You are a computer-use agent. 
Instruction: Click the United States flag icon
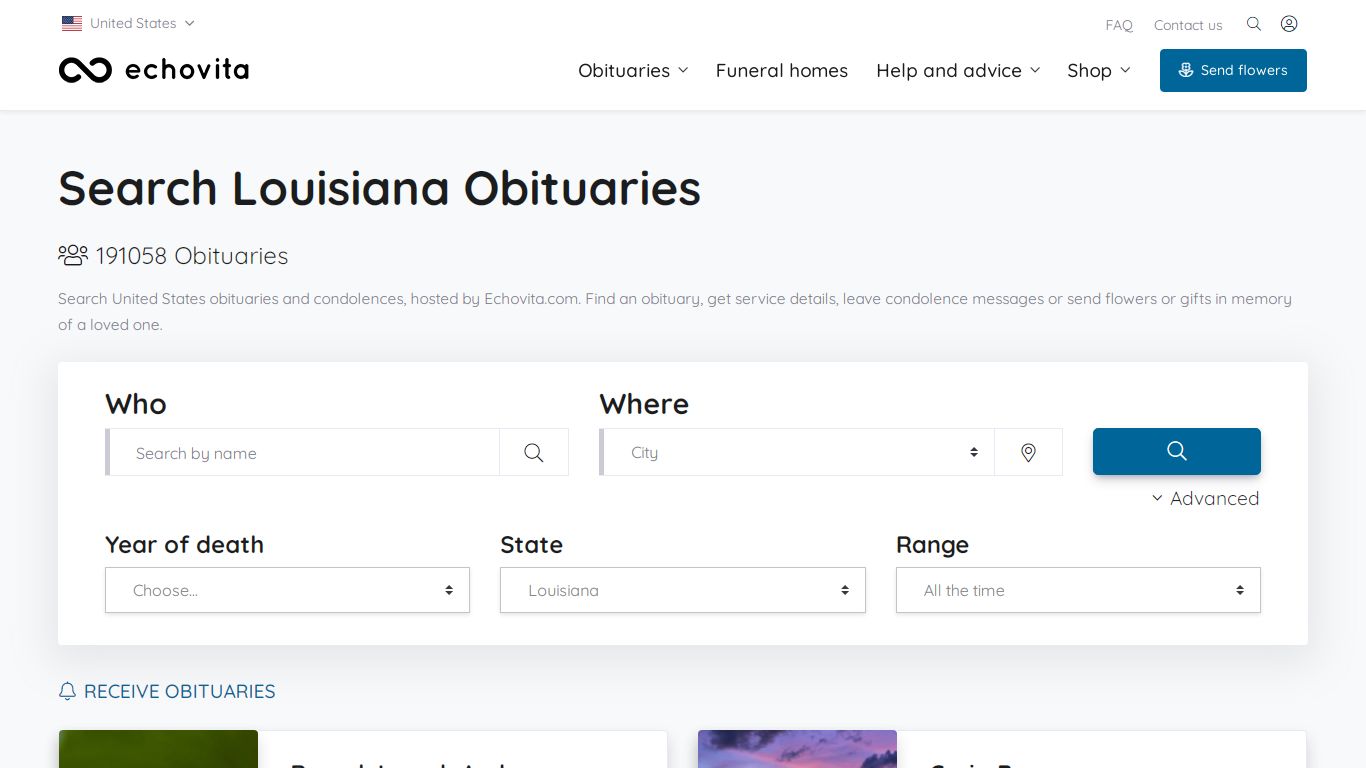tap(72, 23)
